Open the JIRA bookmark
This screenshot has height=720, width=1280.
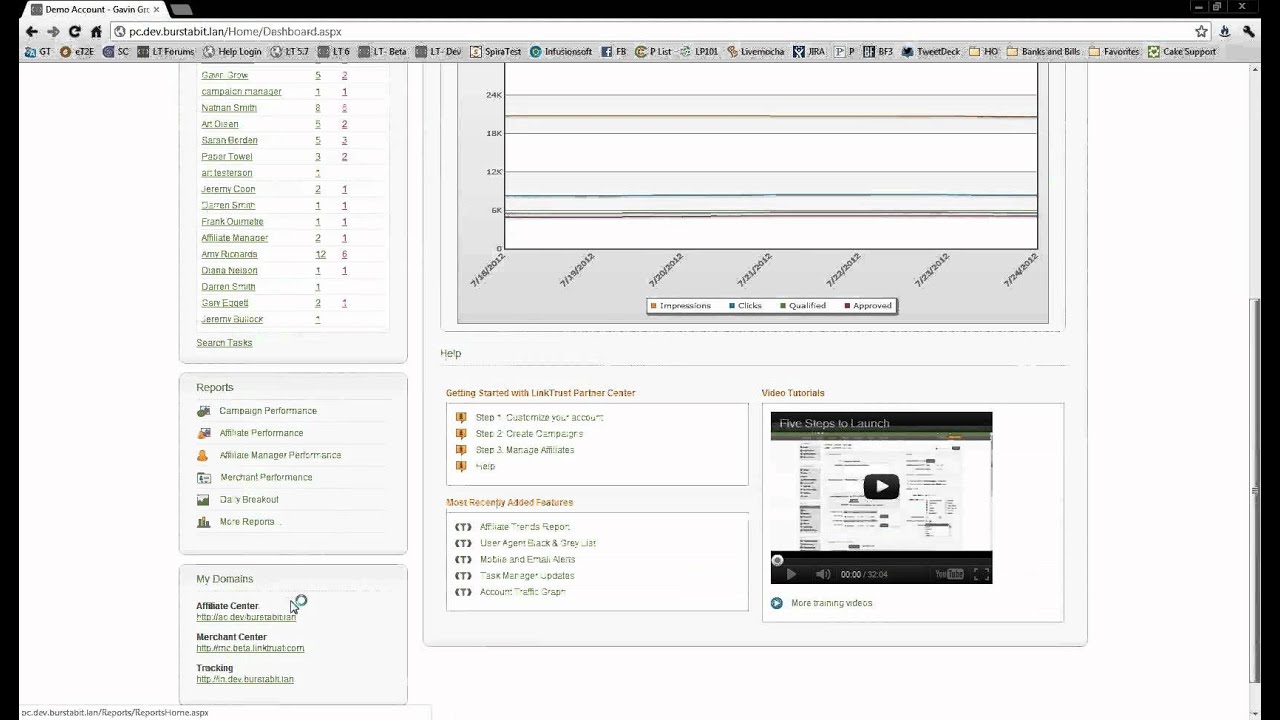809,52
